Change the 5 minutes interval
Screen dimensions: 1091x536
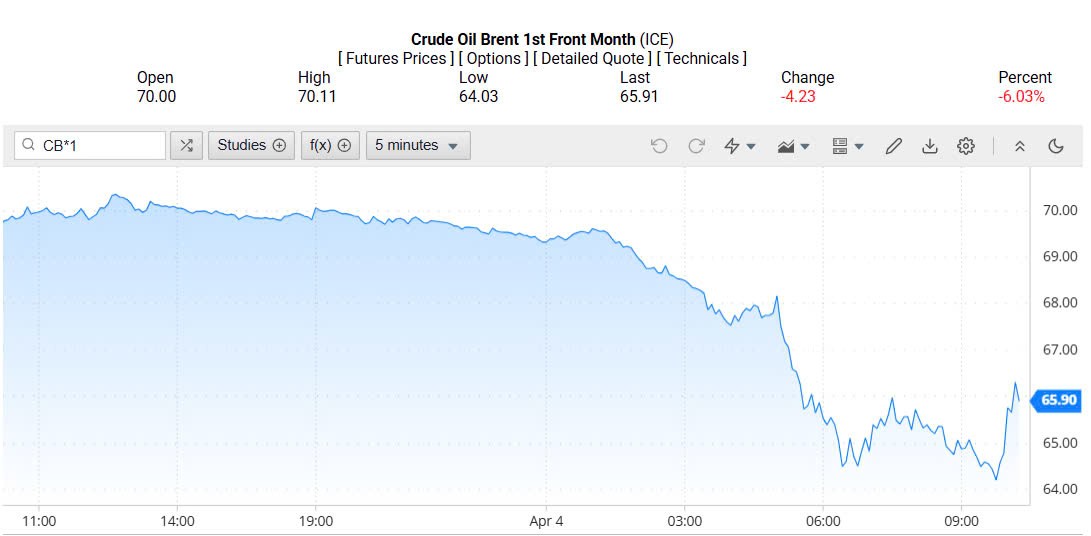tap(417, 146)
